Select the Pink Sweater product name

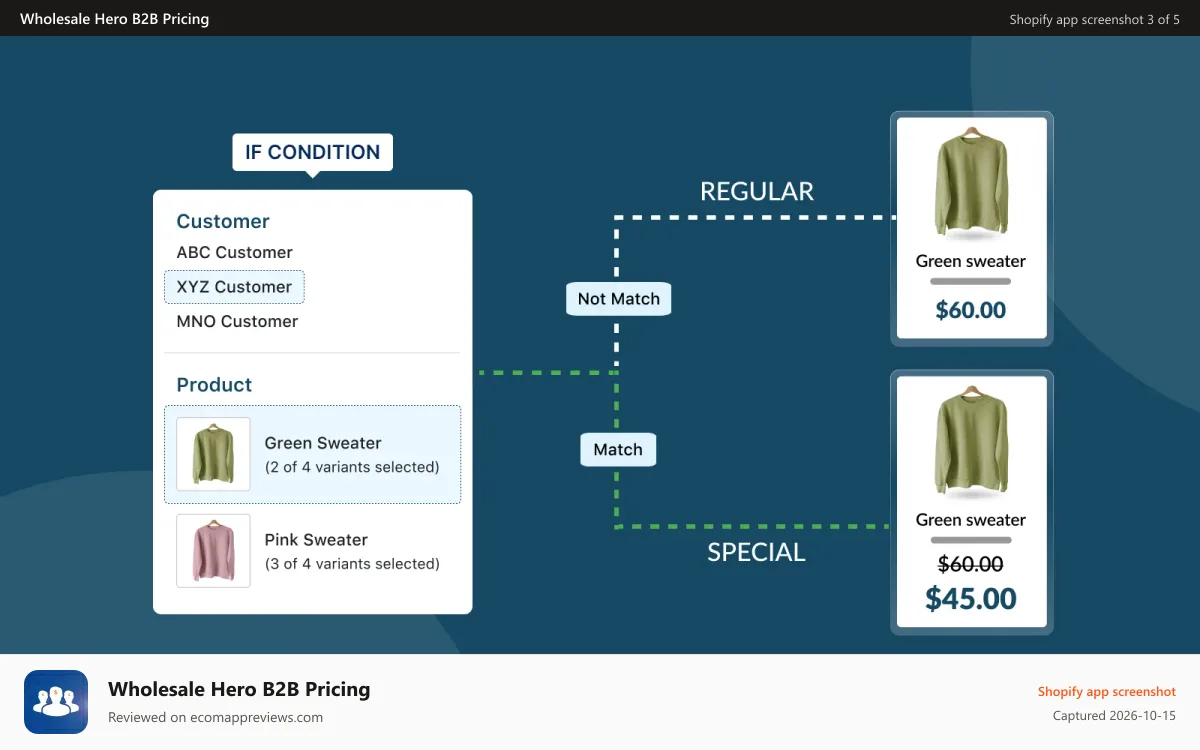(x=316, y=540)
